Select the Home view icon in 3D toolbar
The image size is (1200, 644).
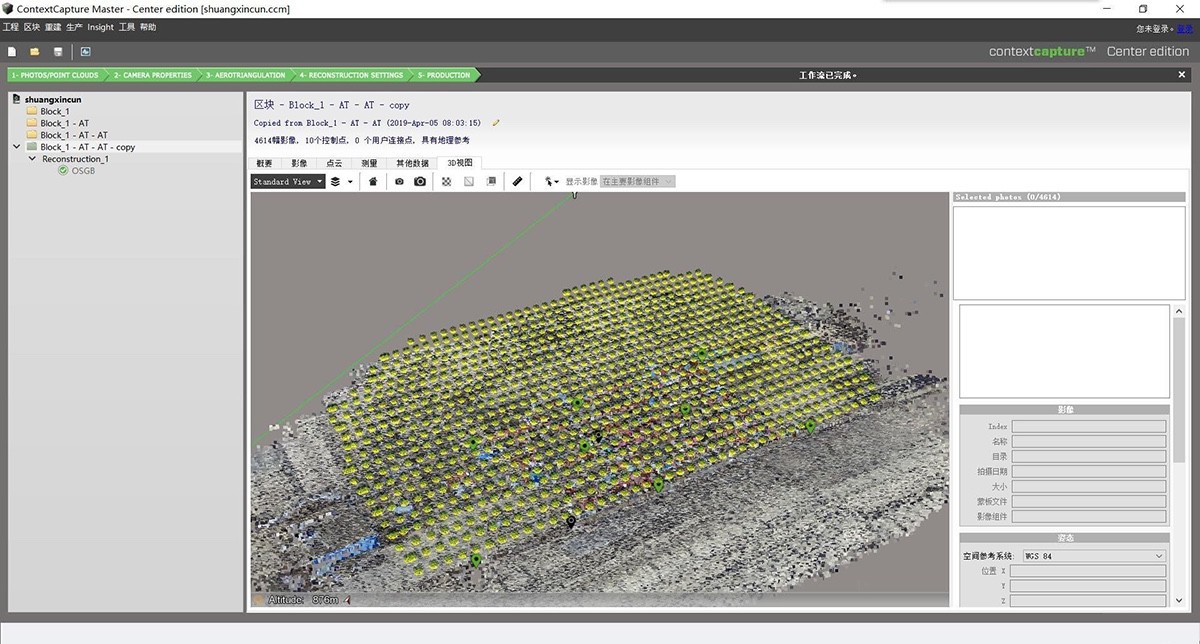[372, 181]
